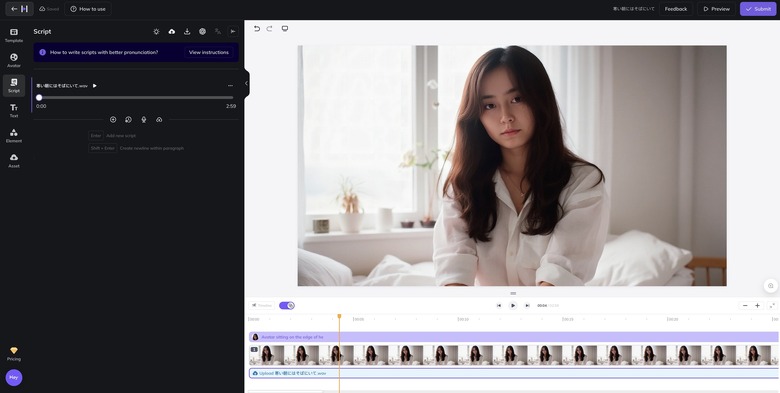Click the translate icon in Script header
This screenshot has height=393, width=780.
point(218,31)
